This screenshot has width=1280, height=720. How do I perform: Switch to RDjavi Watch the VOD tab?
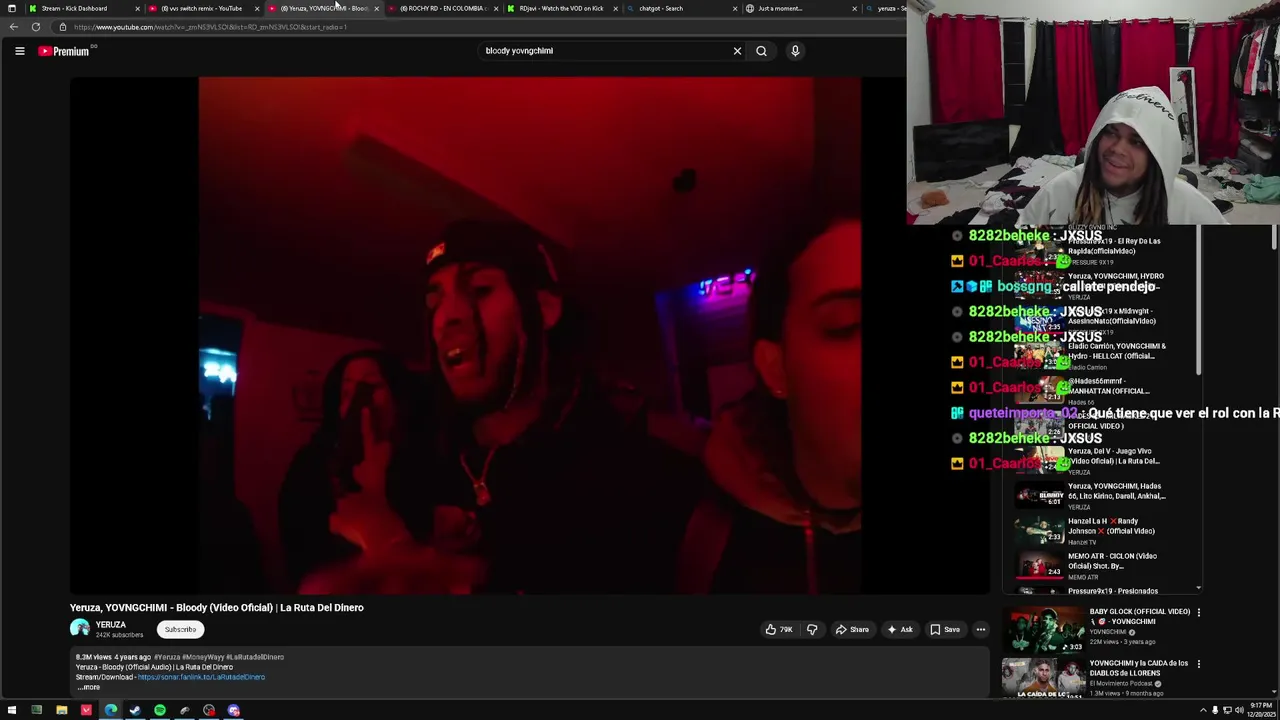click(560, 8)
